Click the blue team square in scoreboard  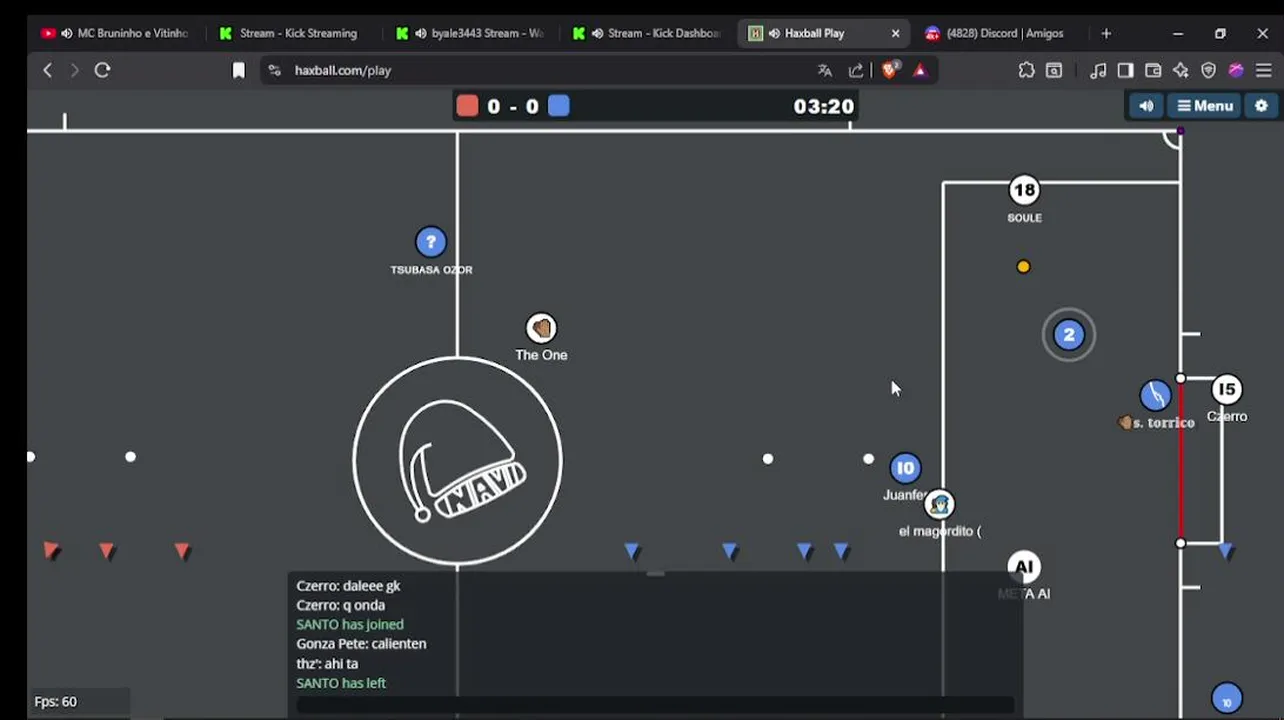(559, 106)
